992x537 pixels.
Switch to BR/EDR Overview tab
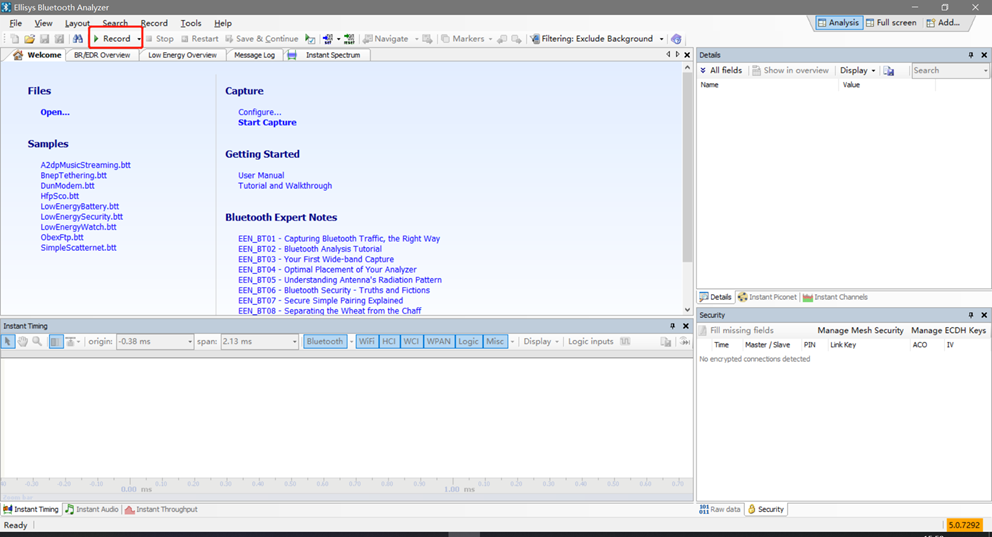[102, 55]
